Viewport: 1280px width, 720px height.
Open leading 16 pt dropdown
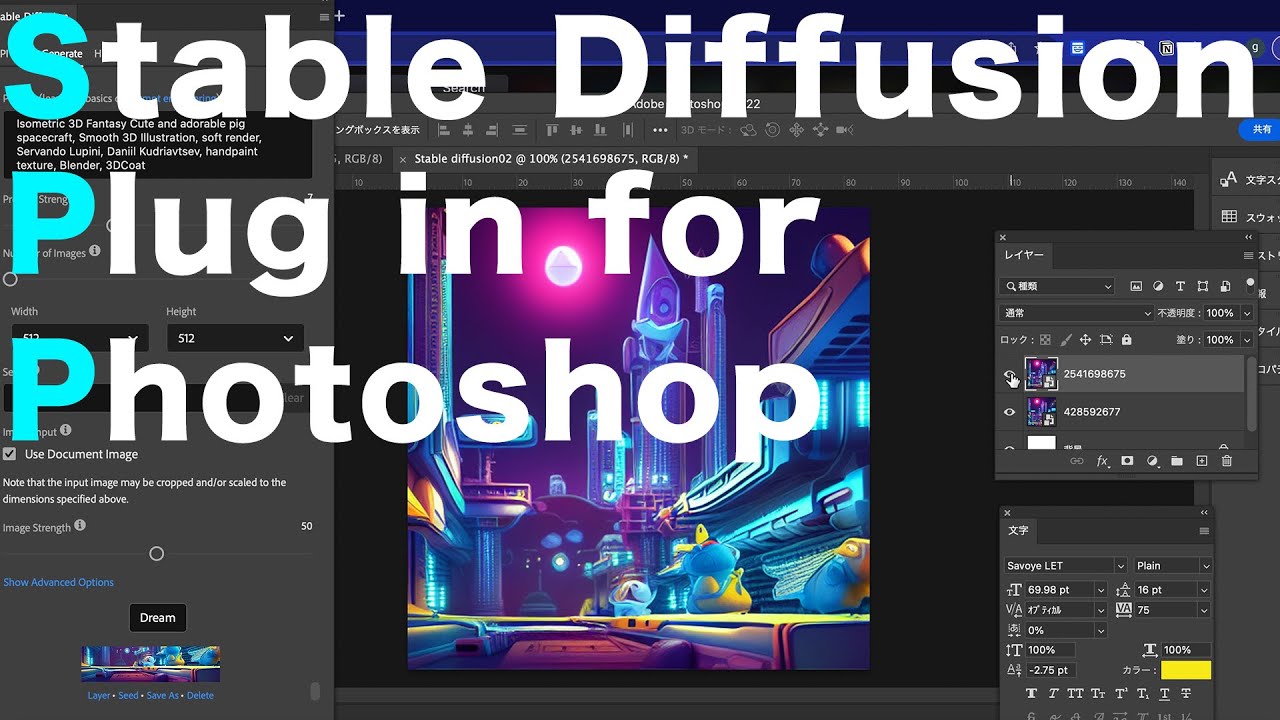1205,590
